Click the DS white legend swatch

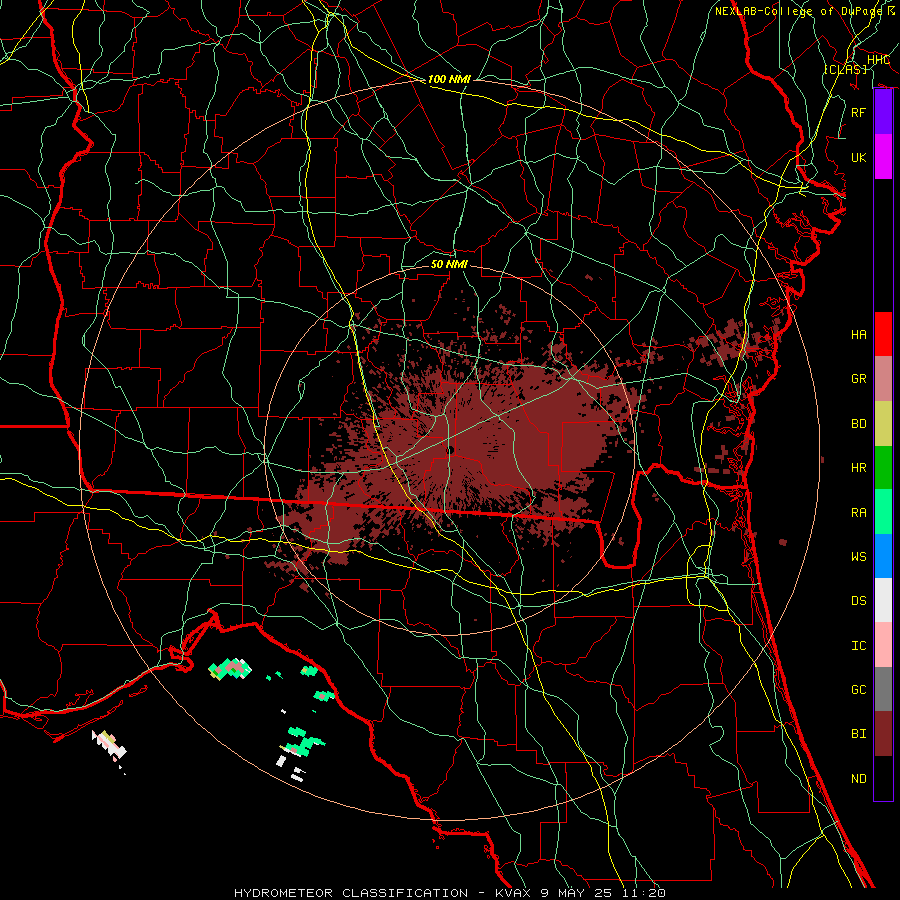coord(883,600)
